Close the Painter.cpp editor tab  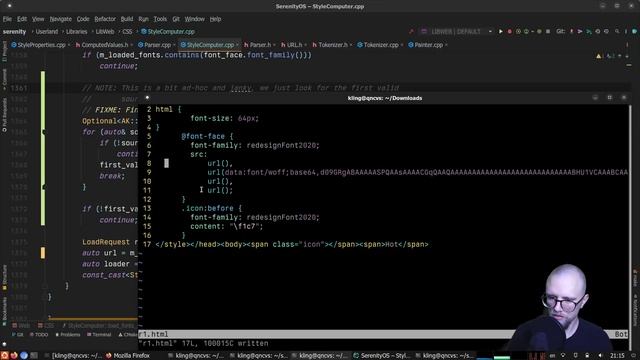click(446, 45)
